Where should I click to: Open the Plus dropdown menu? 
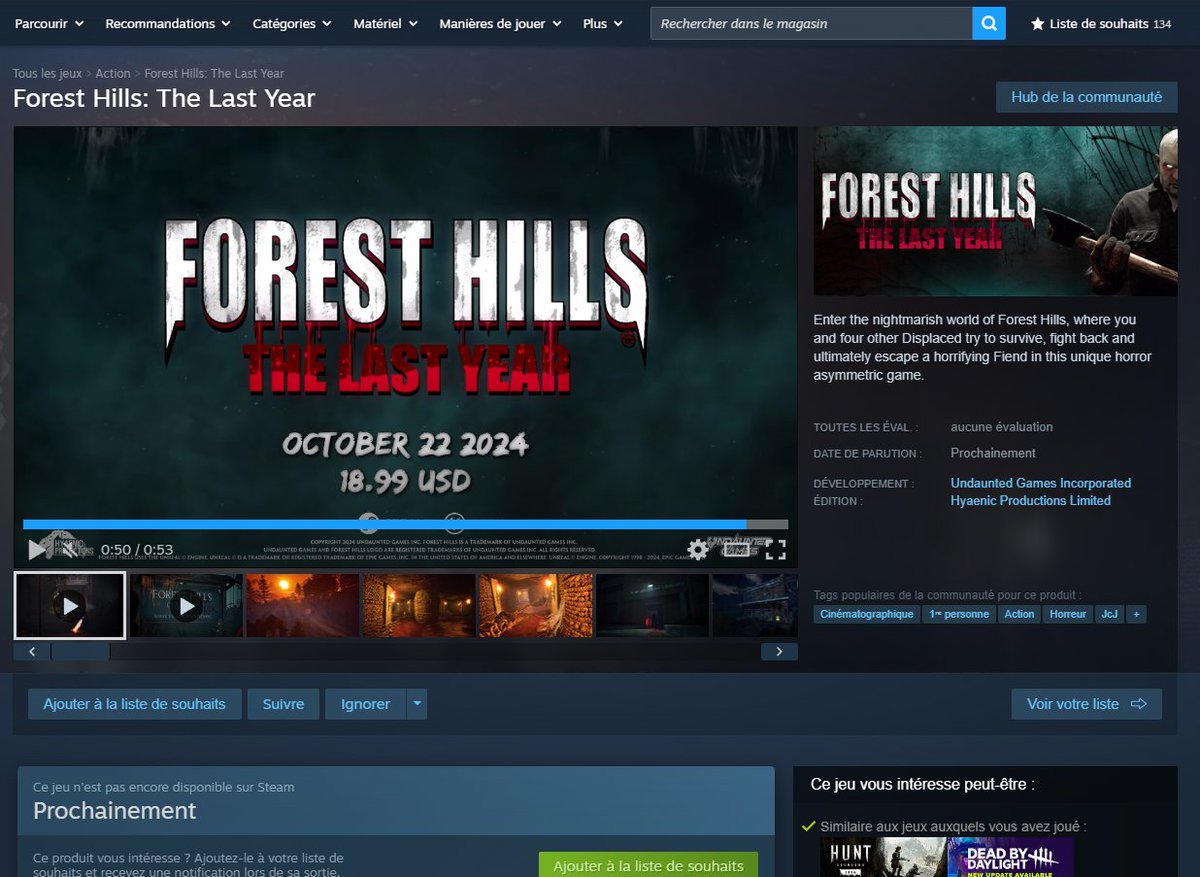603,23
